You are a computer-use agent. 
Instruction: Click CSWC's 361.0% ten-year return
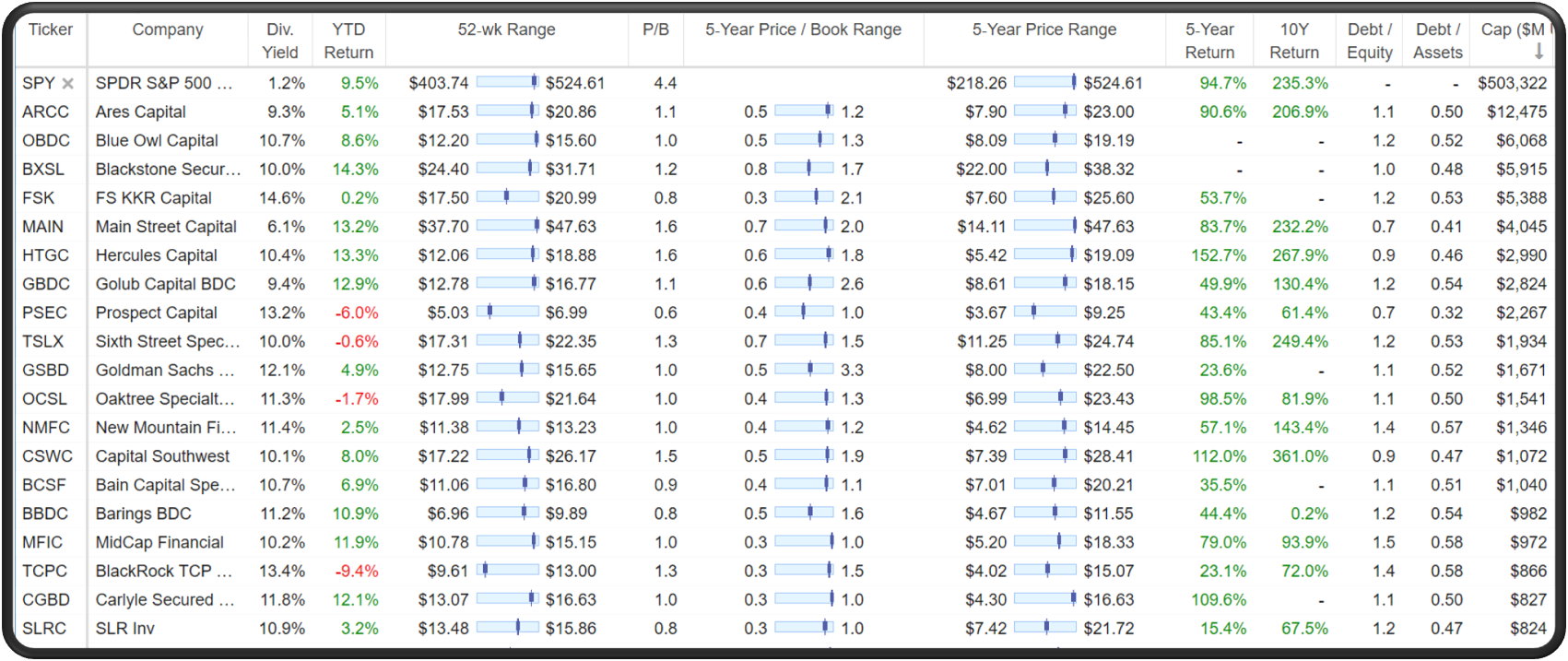(1301, 455)
